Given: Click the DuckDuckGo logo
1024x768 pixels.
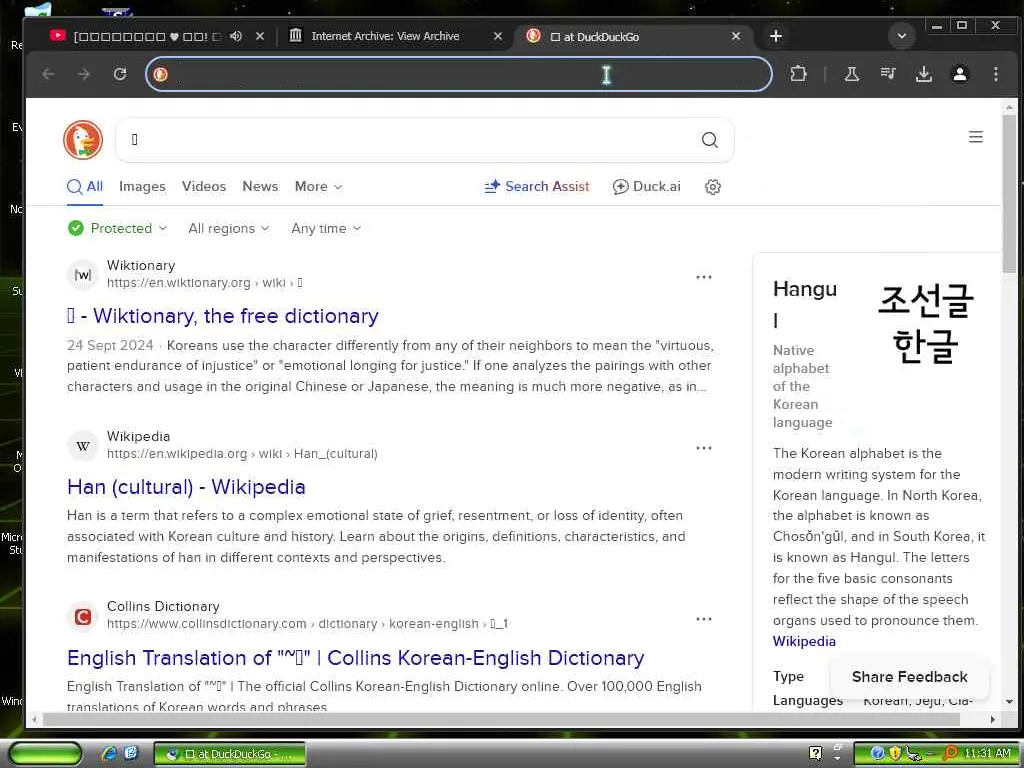Looking at the screenshot, I should coord(83,140).
